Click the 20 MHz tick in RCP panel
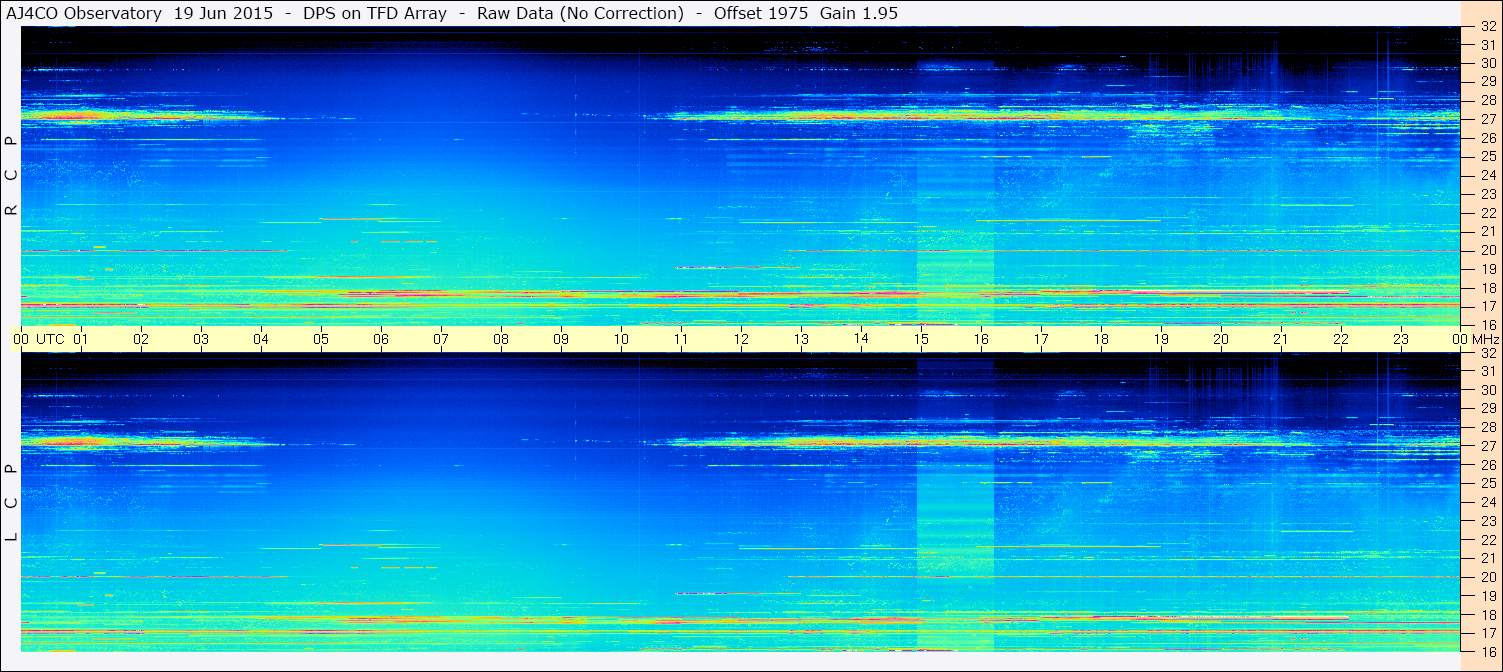Image resolution: width=1503 pixels, height=672 pixels. click(1488, 250)
